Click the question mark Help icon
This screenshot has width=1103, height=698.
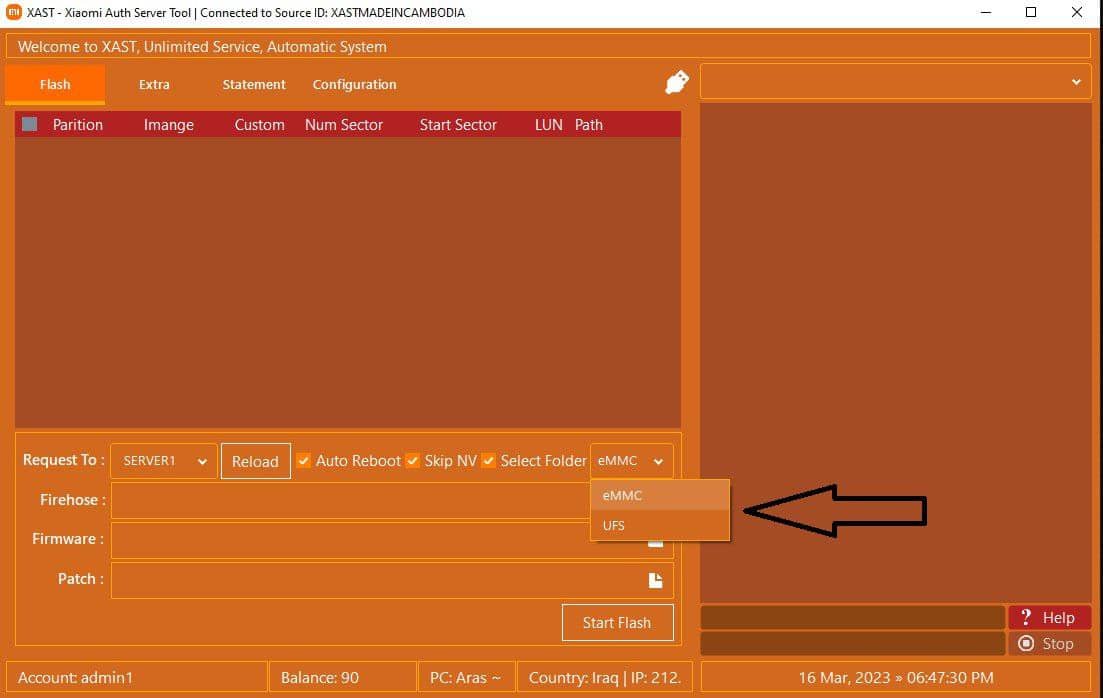[x=1026, y=617]
